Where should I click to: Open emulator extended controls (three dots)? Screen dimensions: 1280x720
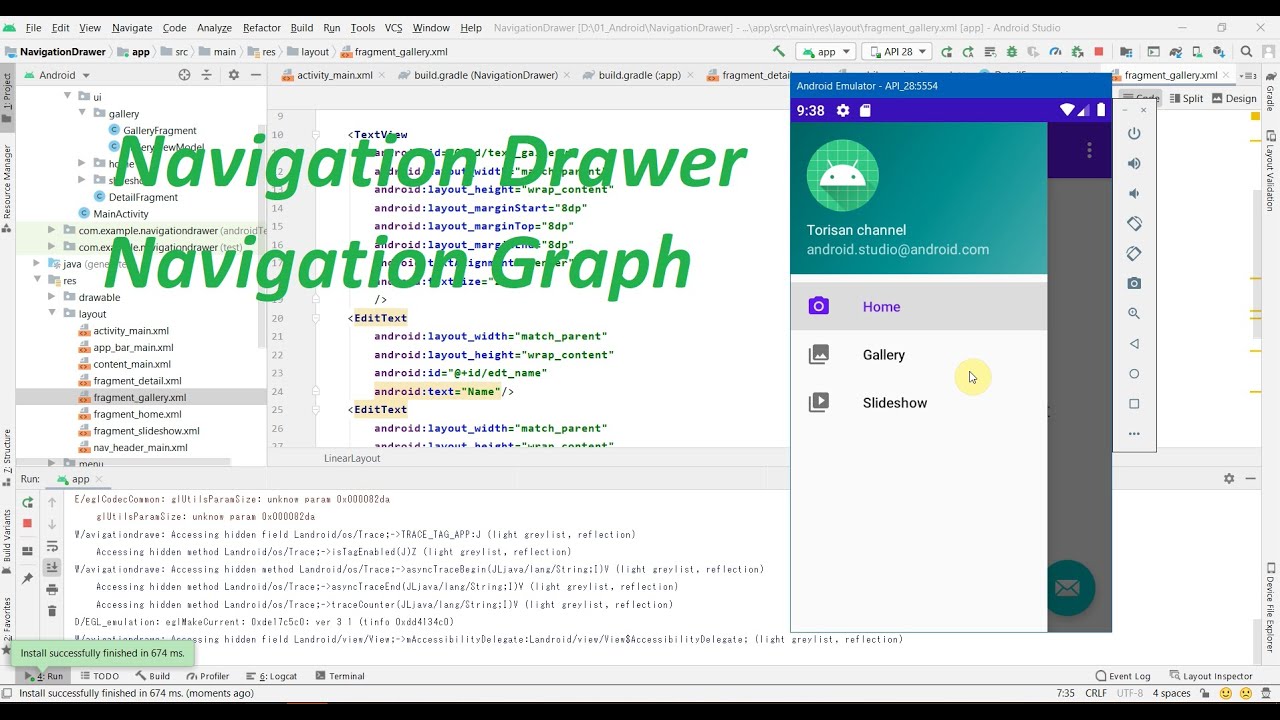(1134, 434)
